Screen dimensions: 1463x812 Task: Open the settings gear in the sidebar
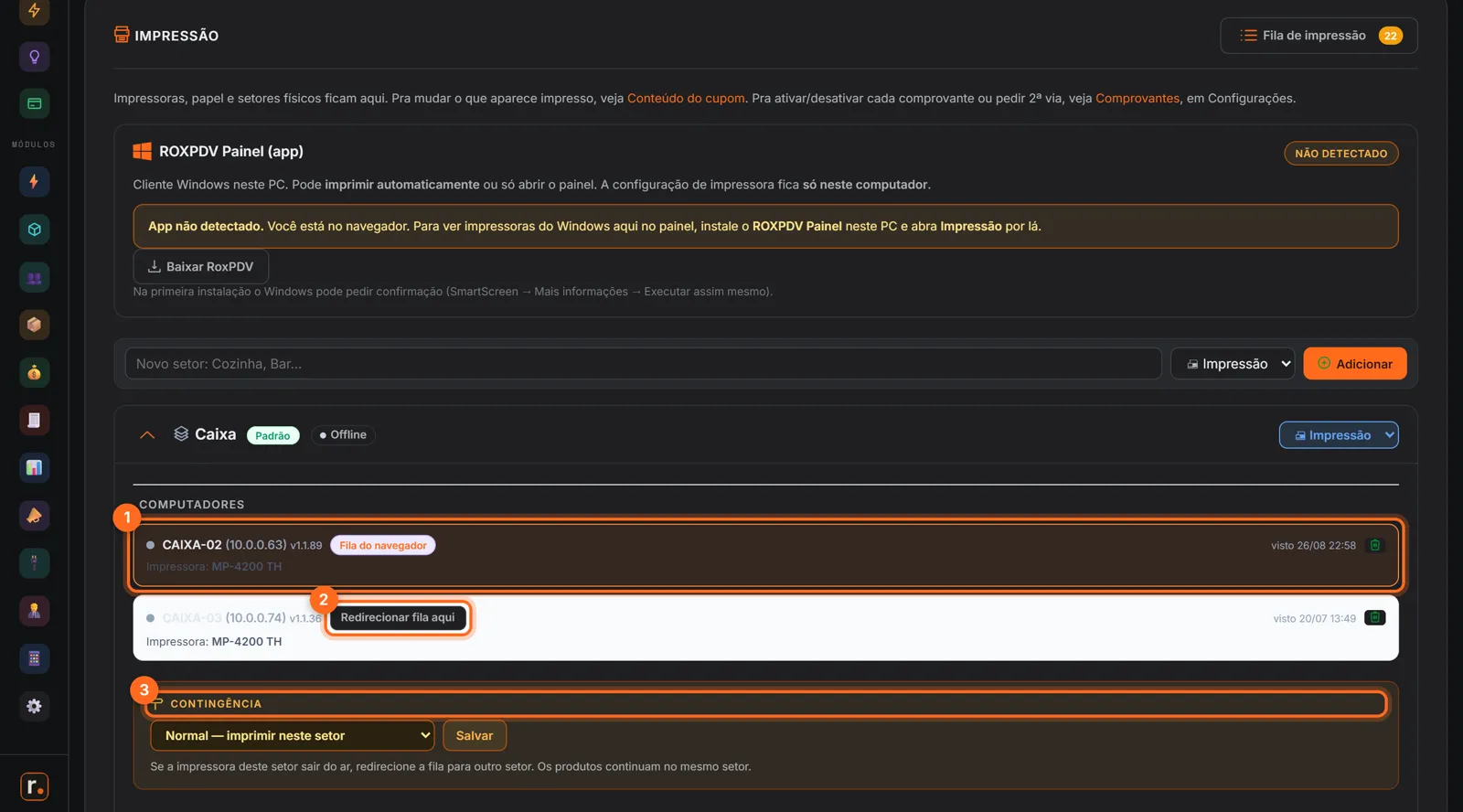[34, 706]
